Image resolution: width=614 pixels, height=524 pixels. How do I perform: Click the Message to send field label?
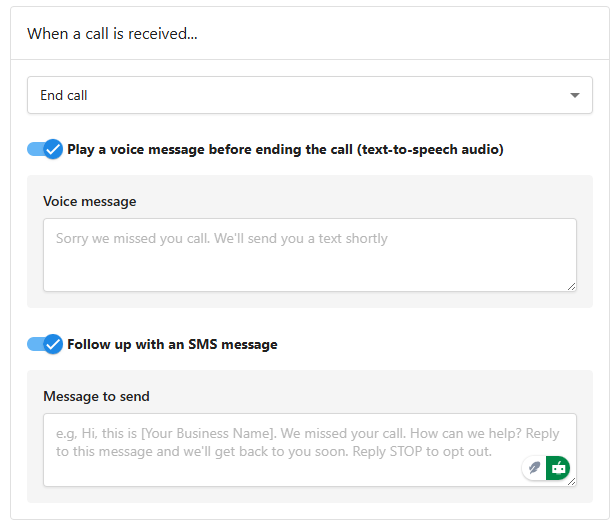[x=96, y=396]
